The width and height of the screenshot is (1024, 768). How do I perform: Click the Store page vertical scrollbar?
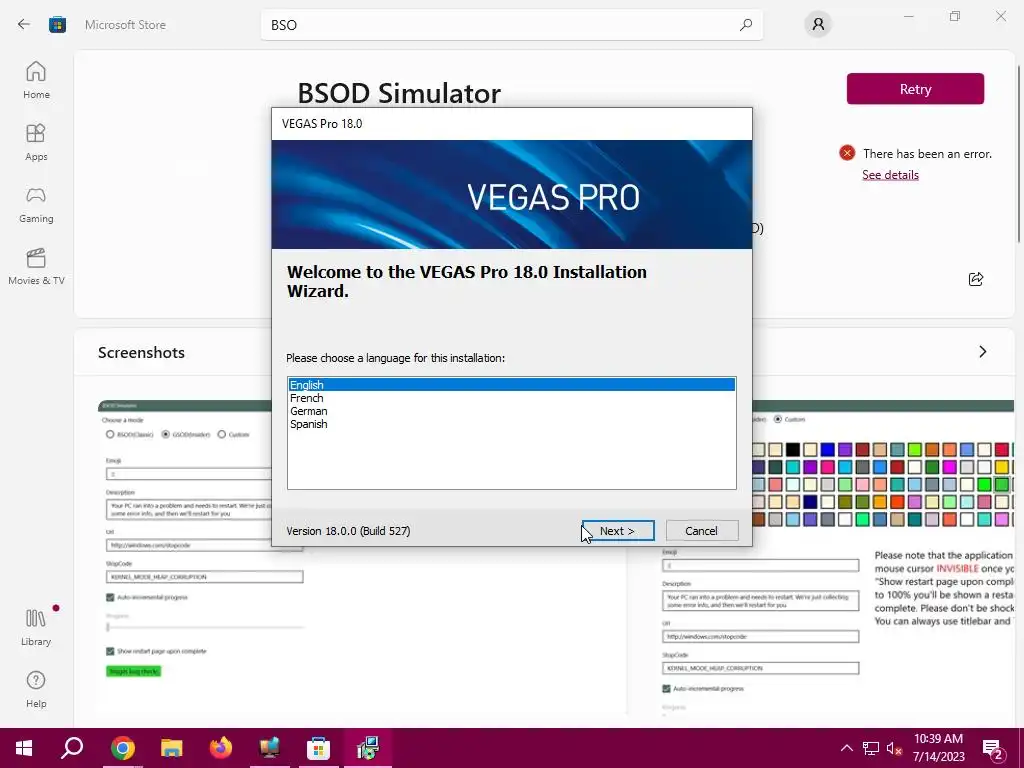click(x=1019, y=153)
